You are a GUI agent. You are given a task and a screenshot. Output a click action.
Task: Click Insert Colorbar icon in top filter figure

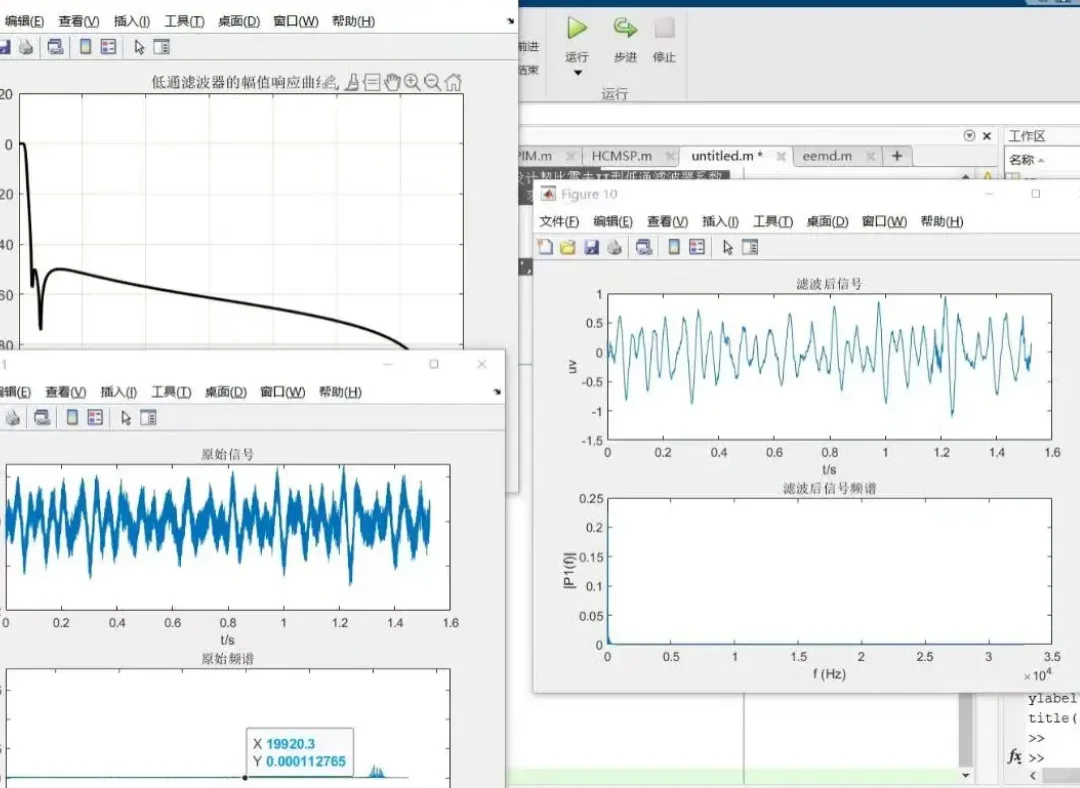(x=85, y=47)
